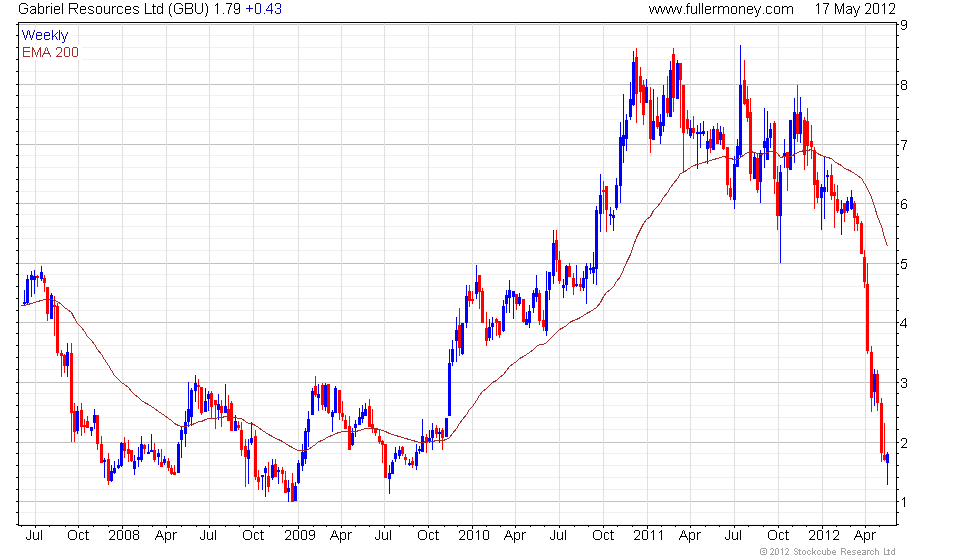
Task: Click the y-axis label 6
Action: click(904, 204)
